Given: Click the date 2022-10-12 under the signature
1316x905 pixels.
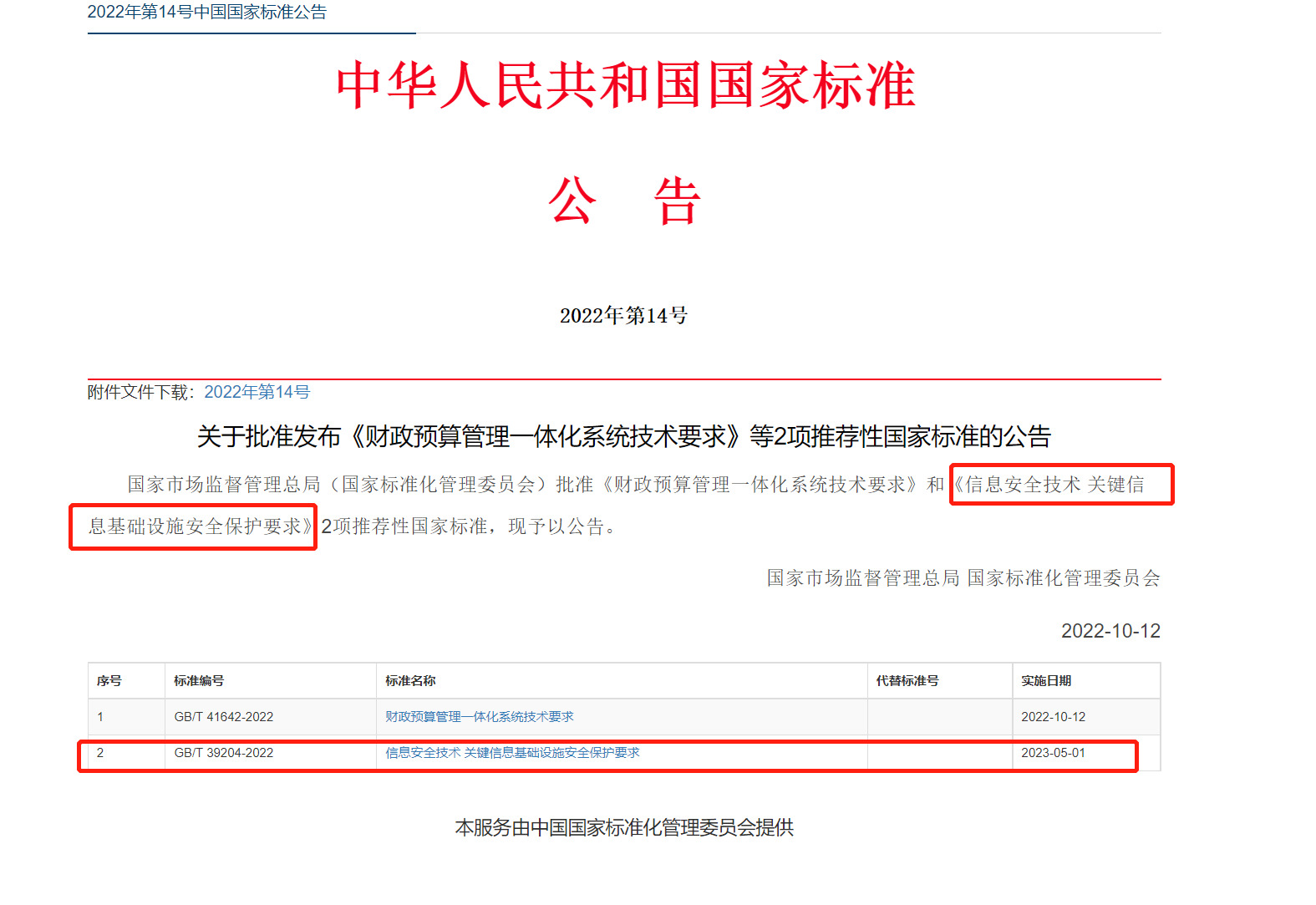Looking at the screenshot, I should point(1110,631).
